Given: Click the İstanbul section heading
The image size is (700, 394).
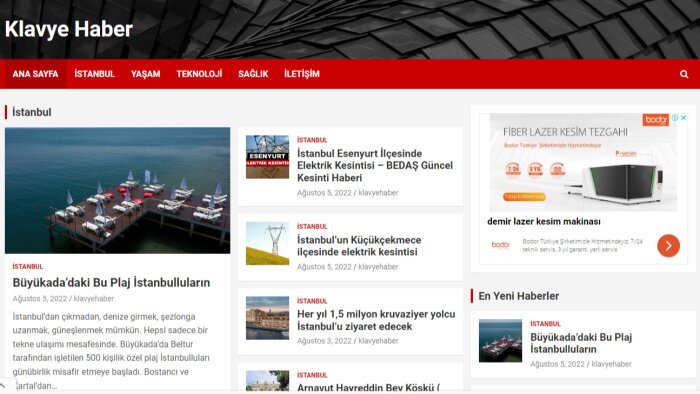Looking at the screenshot, I should pyautogui.click(x=32, y=112).
